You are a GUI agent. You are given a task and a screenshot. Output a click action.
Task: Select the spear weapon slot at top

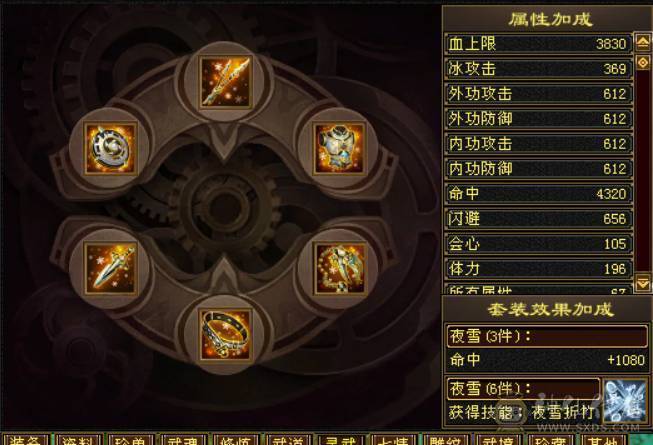click(x=225, y=82)
